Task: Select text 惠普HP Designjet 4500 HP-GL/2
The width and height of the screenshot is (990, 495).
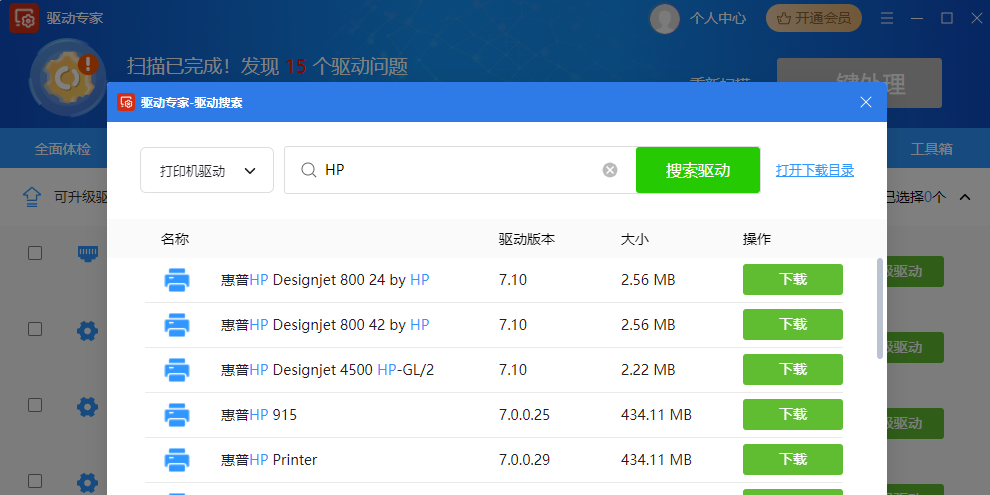Action: 328,370
